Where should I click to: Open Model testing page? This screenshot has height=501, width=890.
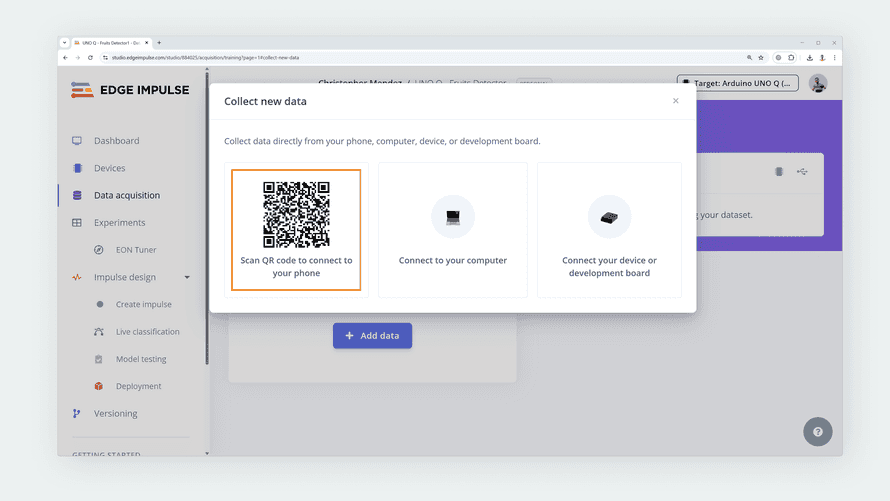coord(141,359)
